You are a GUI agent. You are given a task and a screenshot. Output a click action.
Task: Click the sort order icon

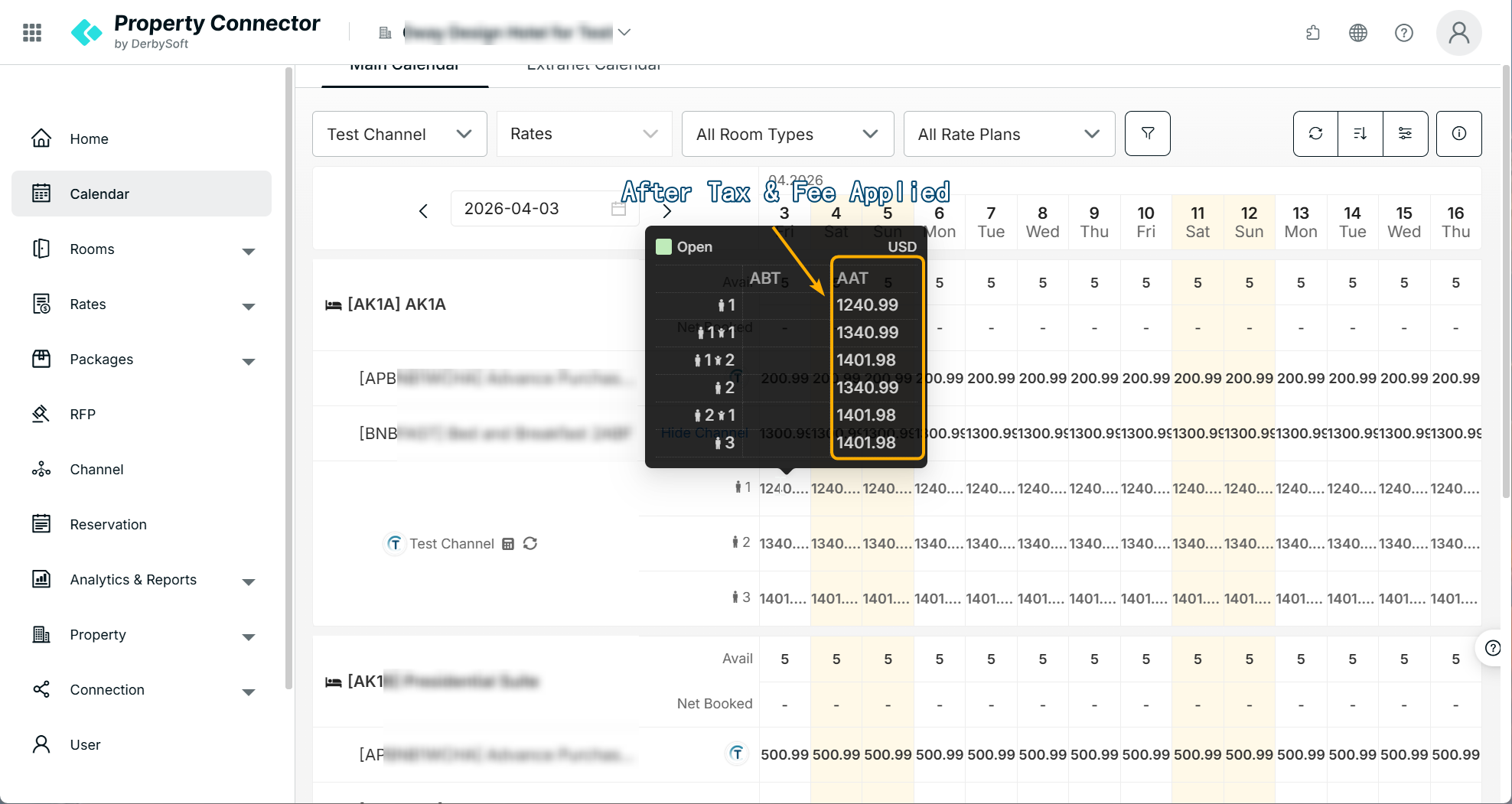pyautogui.click(x=1360, y=134)
